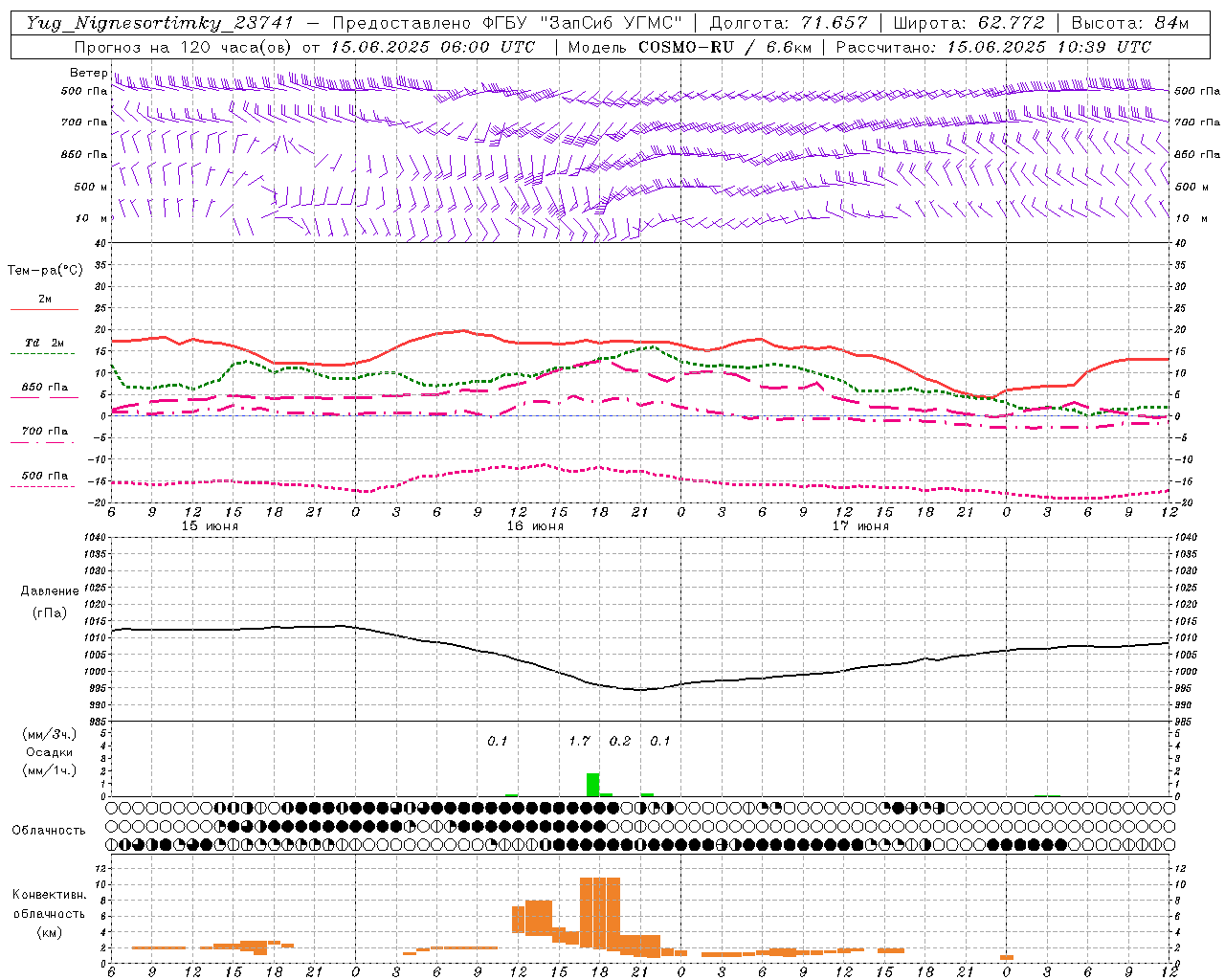
Task: Click the (мм/3ч.) unit label
Action: tap(49, 734)
